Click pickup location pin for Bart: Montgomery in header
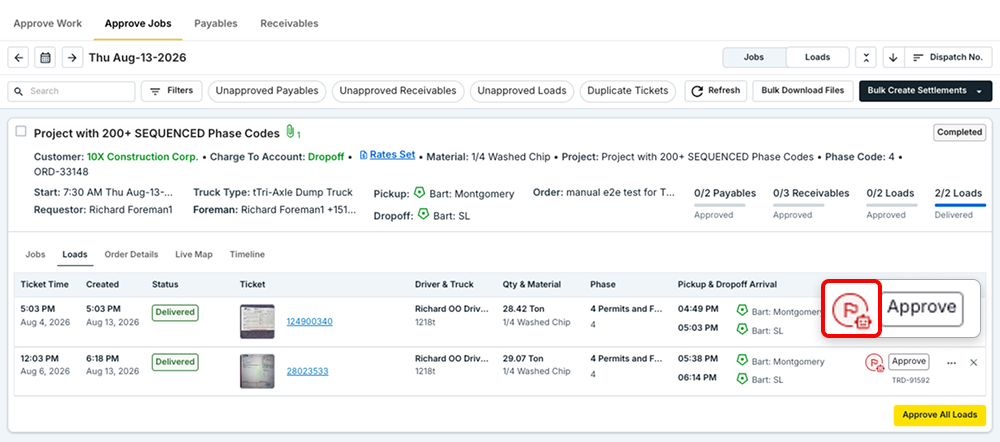Image resolution: width=1000 pixels, height=442 pixels. 419,193
